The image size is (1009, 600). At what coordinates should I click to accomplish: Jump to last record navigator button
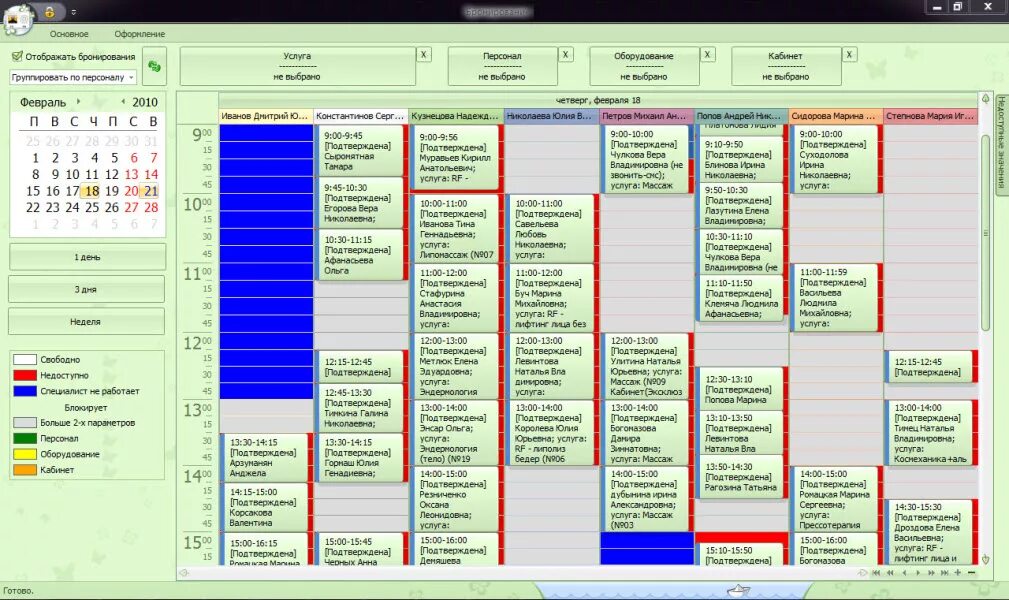pyautogui.click(x=945, y=572)
